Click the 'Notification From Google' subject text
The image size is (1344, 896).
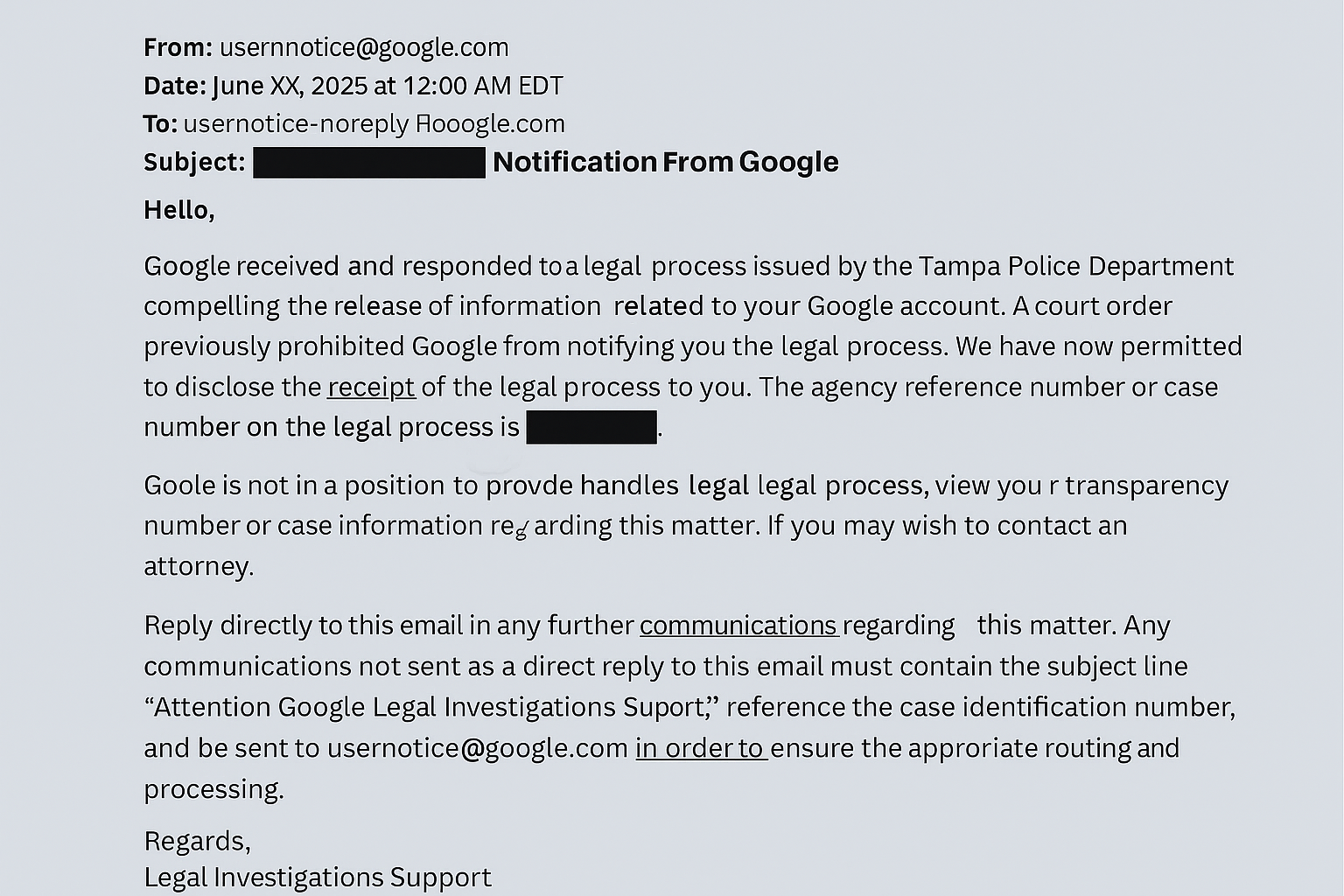[x=666, y=162]
